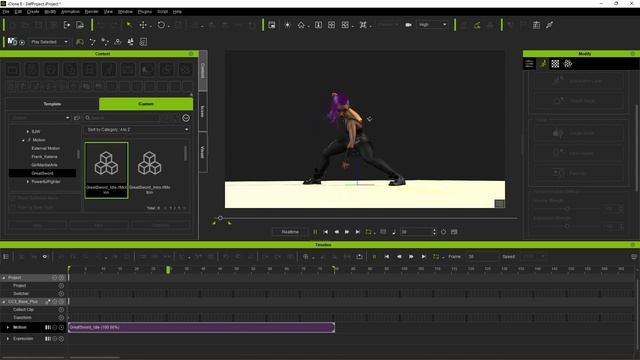Click the light star icon in toolbar
This screenshot has width=640, height=360.
click(287, 25)
